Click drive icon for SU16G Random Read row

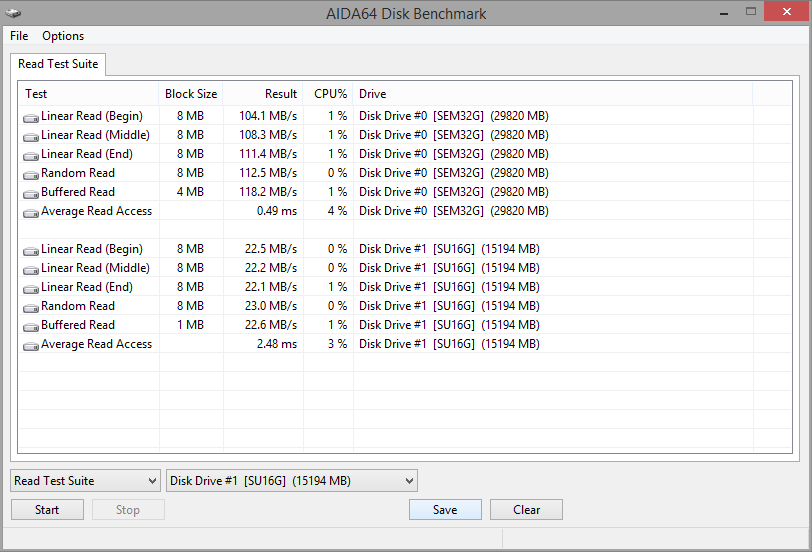[31, 308]
